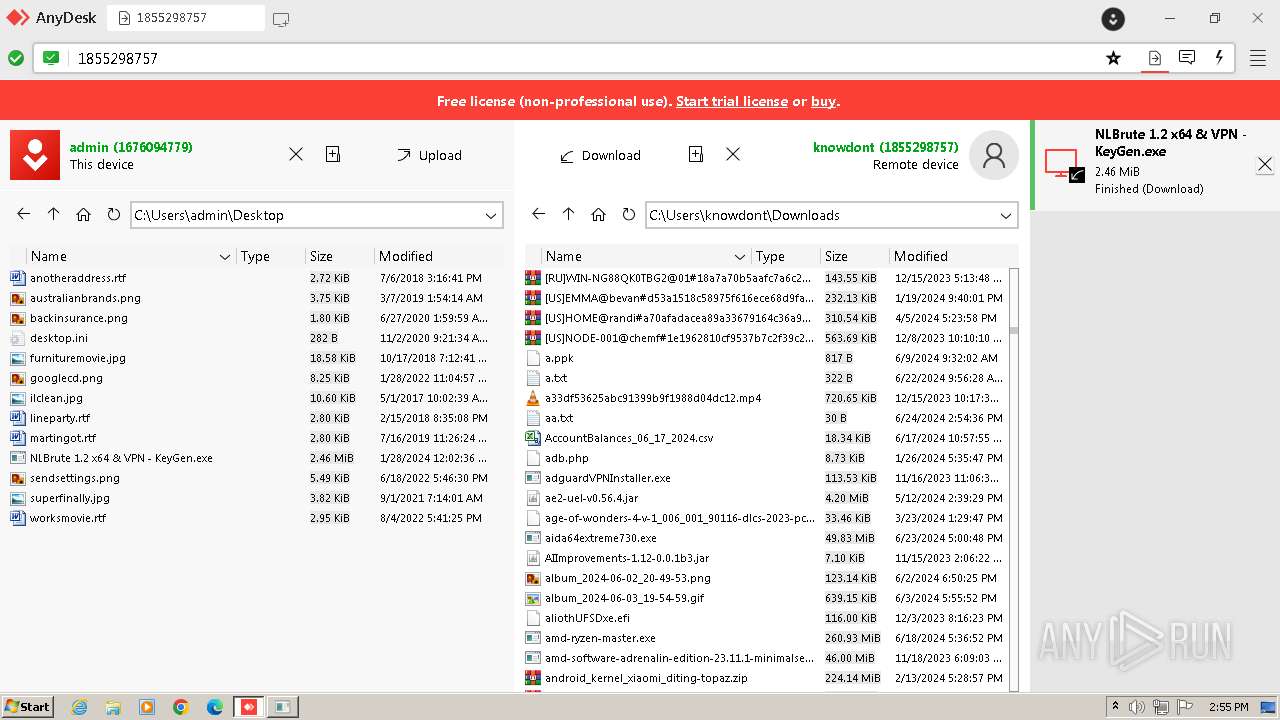The width and height of the screenshot is (1280, 720).
Task: Go back in the remote file panel
Action: pos(539,214)
